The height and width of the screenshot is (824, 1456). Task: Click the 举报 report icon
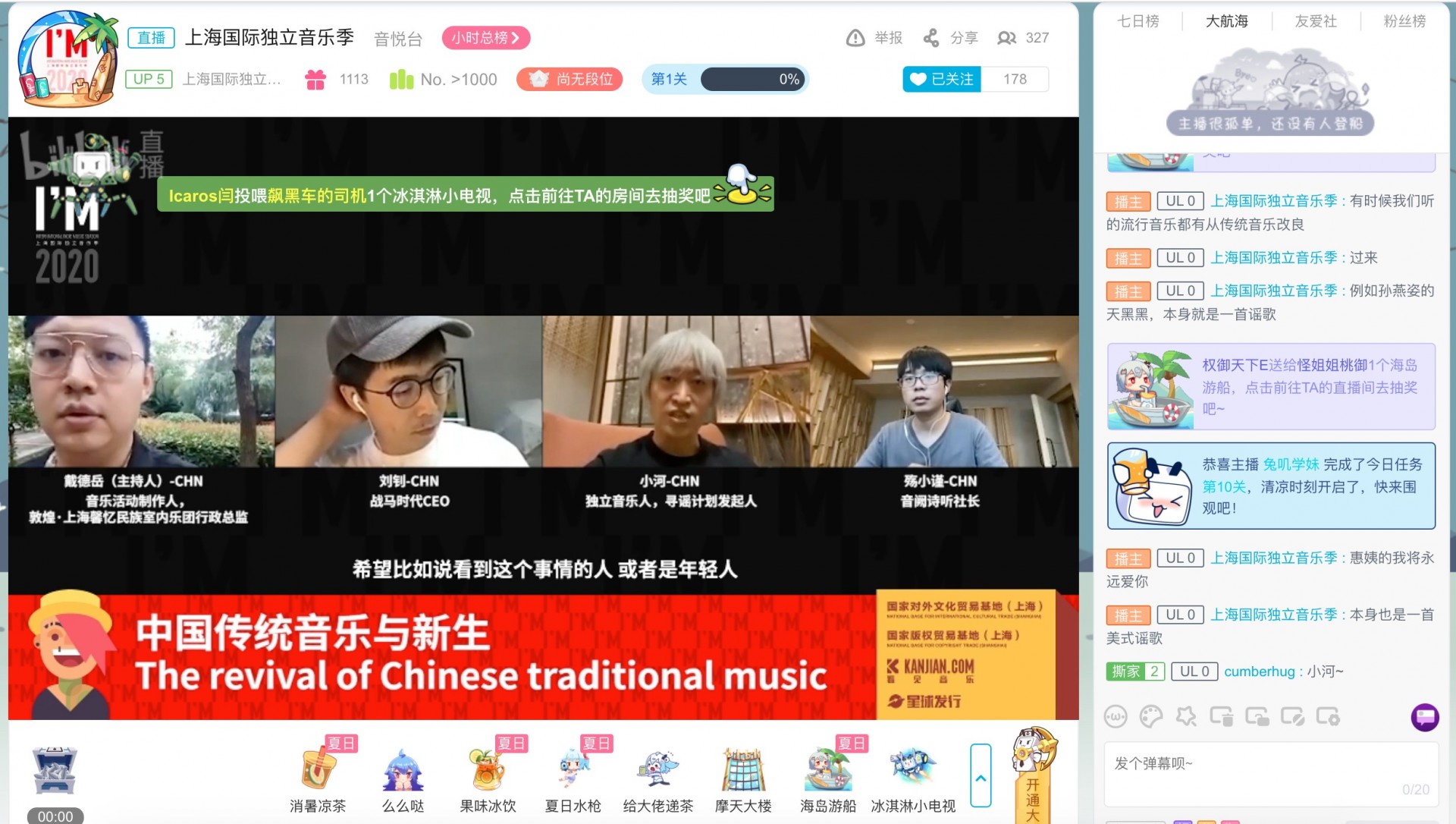[855, 38]
